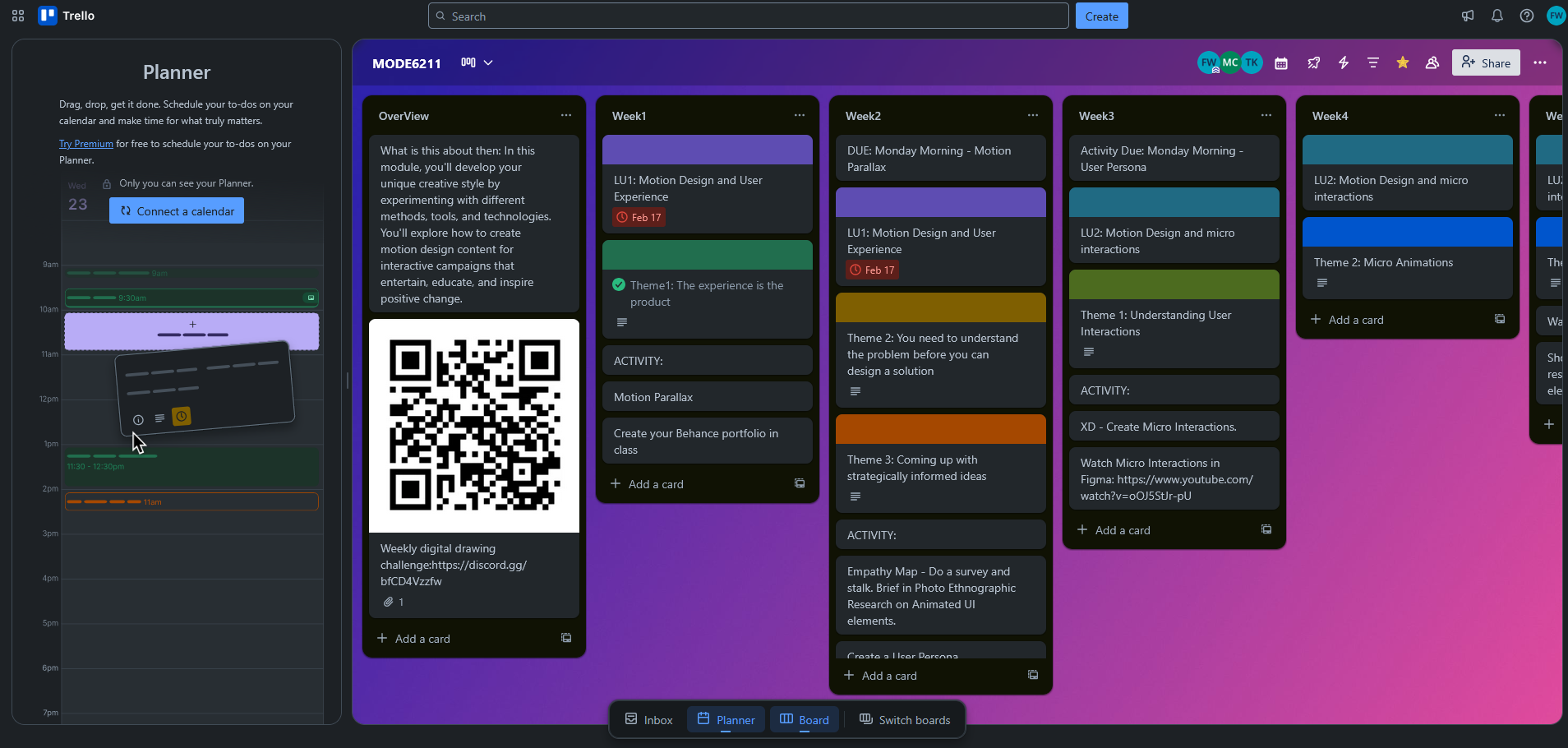Open list actions for Week4
The image size is (1568, 748).
1500,116
